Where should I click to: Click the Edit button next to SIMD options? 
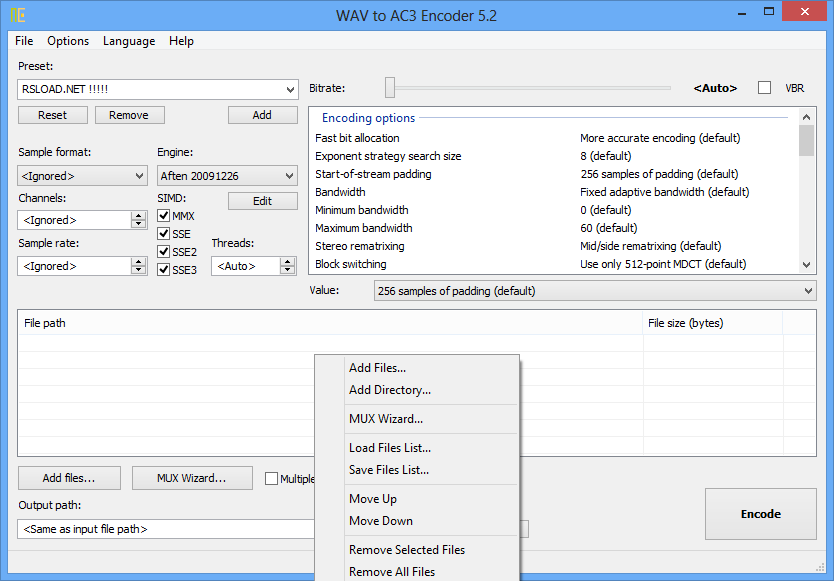262,200
